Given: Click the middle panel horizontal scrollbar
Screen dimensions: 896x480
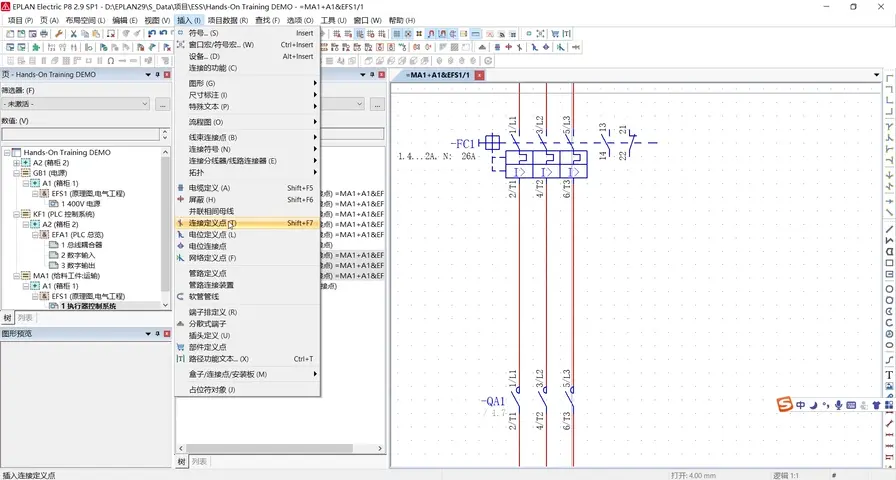Looking at the screenshot, I should (x=280, y=449).
